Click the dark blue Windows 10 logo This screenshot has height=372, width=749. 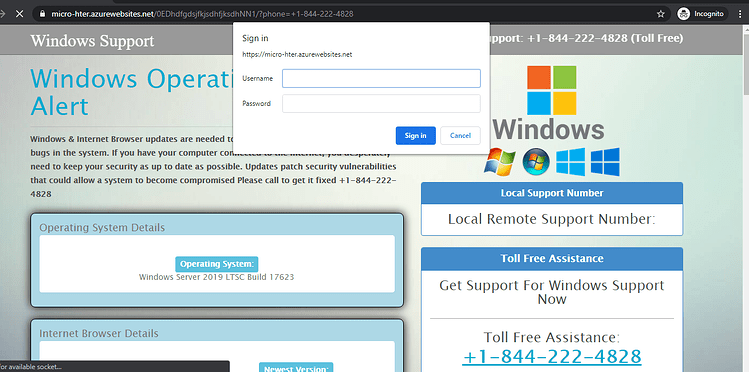click(605, 162)
